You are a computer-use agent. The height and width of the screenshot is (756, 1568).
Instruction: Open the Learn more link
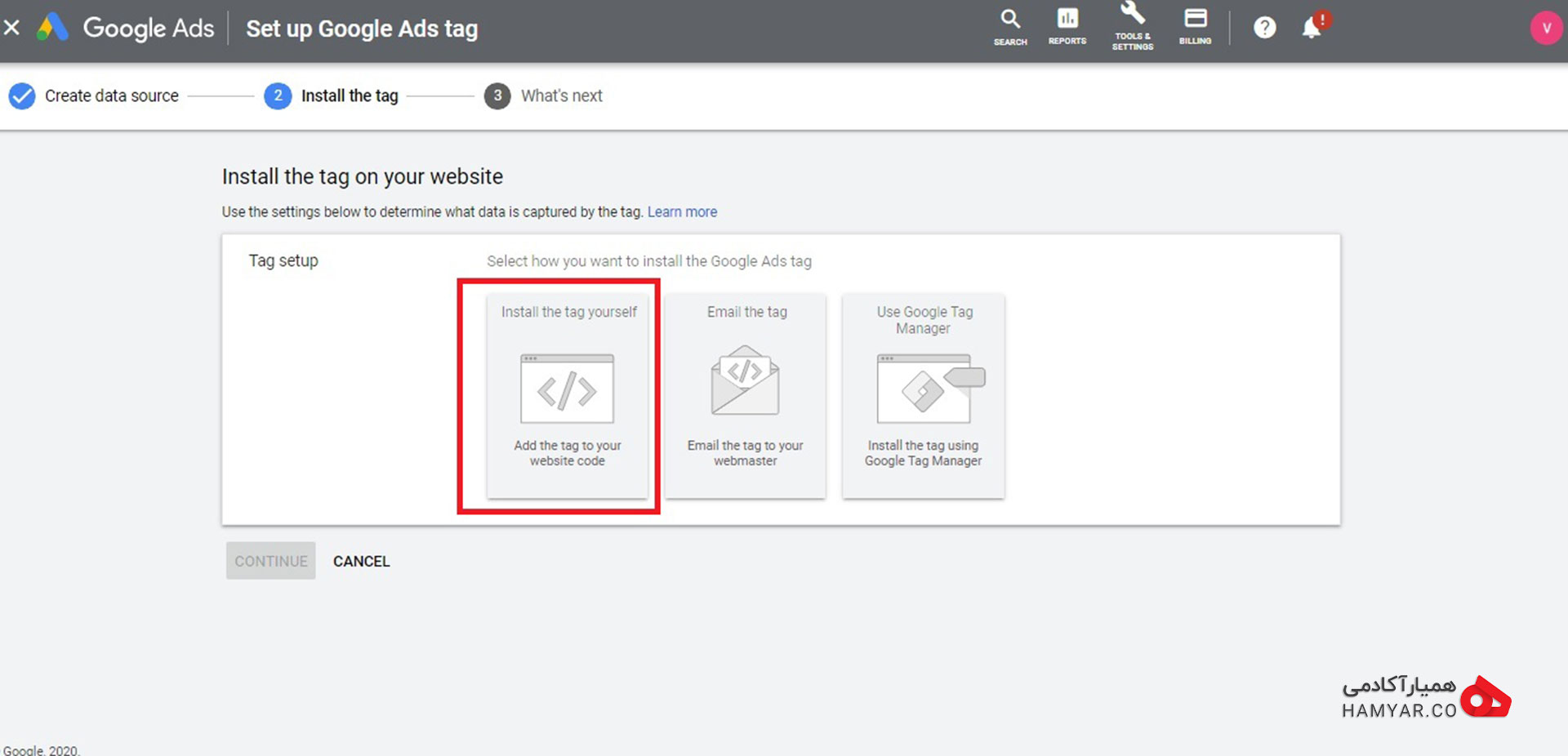point(682,212)
